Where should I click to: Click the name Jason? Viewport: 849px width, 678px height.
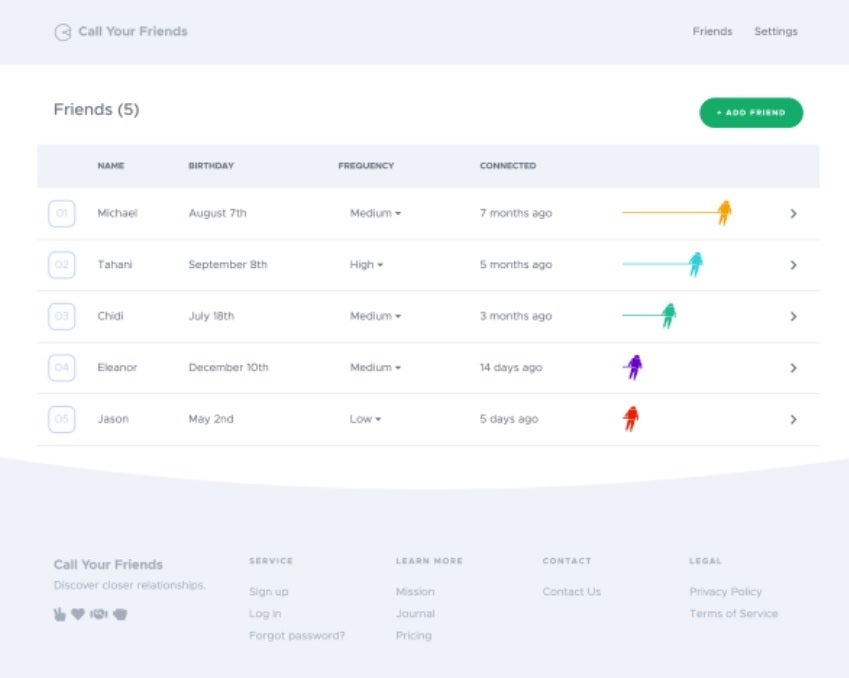tap(113, 419)
